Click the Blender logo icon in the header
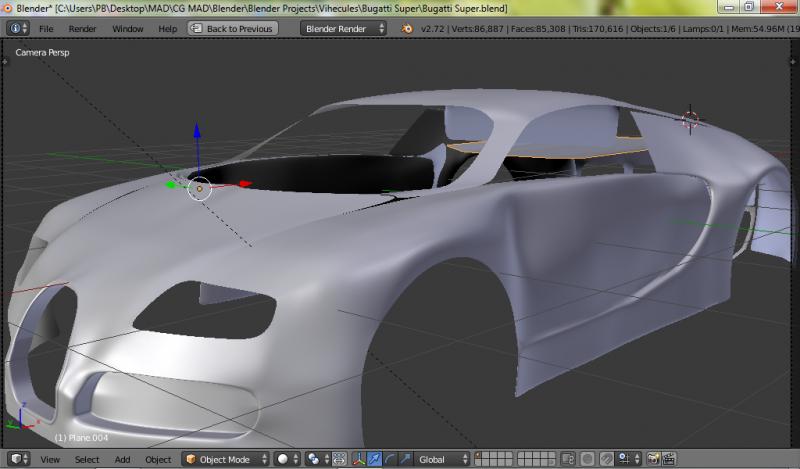800x469 pixels. [407, 28]
